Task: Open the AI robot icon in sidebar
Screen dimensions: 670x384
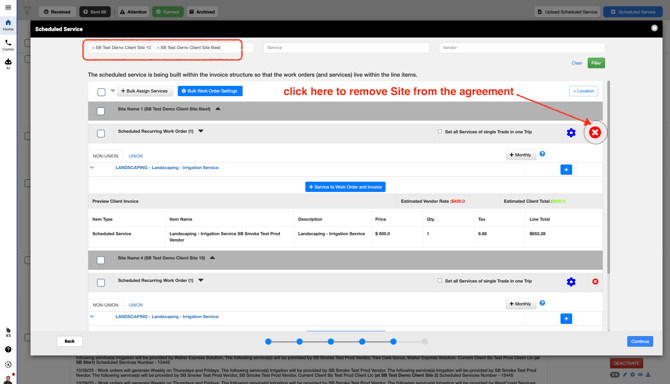Action: tap(8, 64)
